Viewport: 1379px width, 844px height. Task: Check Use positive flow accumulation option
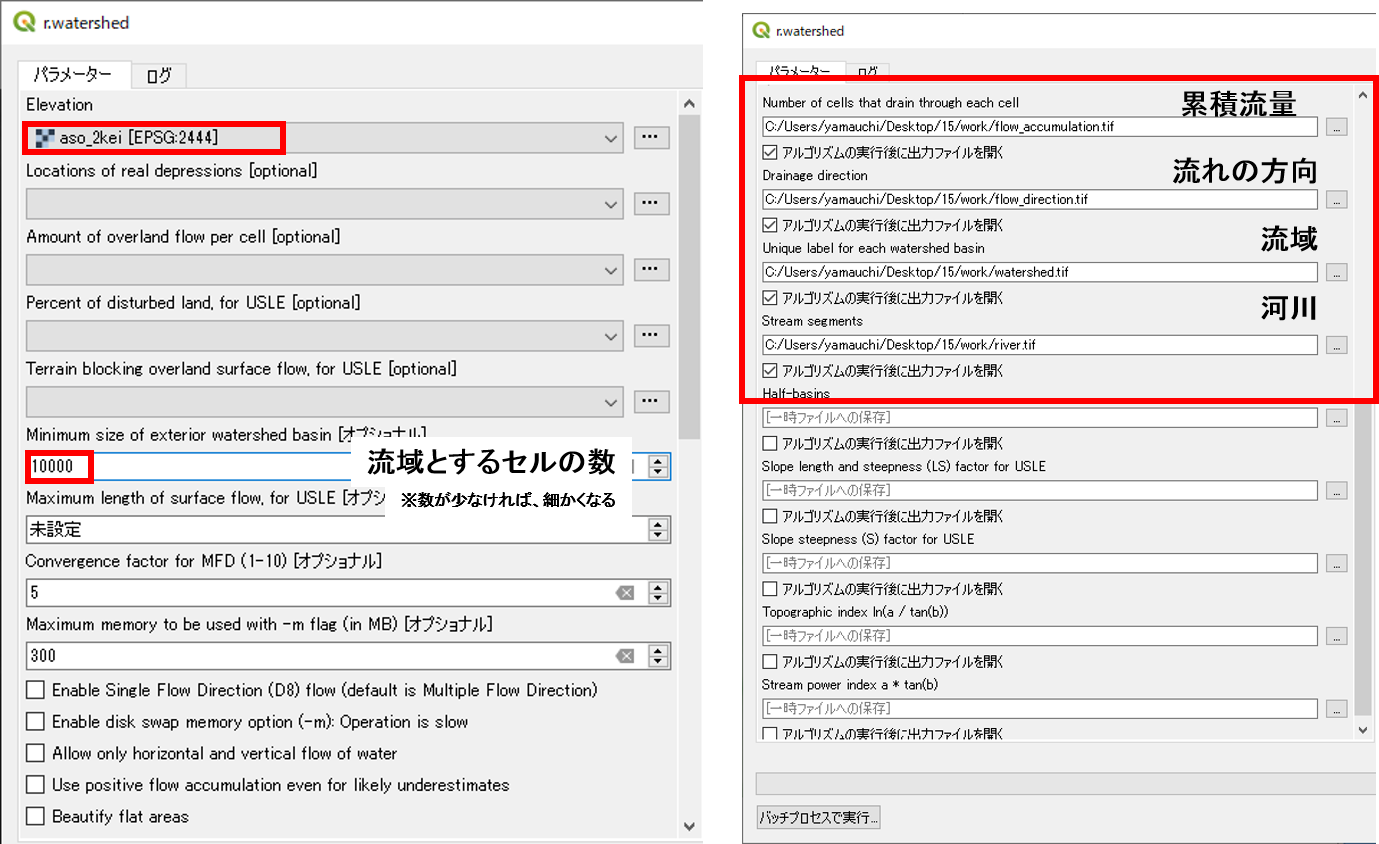click(35, 785)
